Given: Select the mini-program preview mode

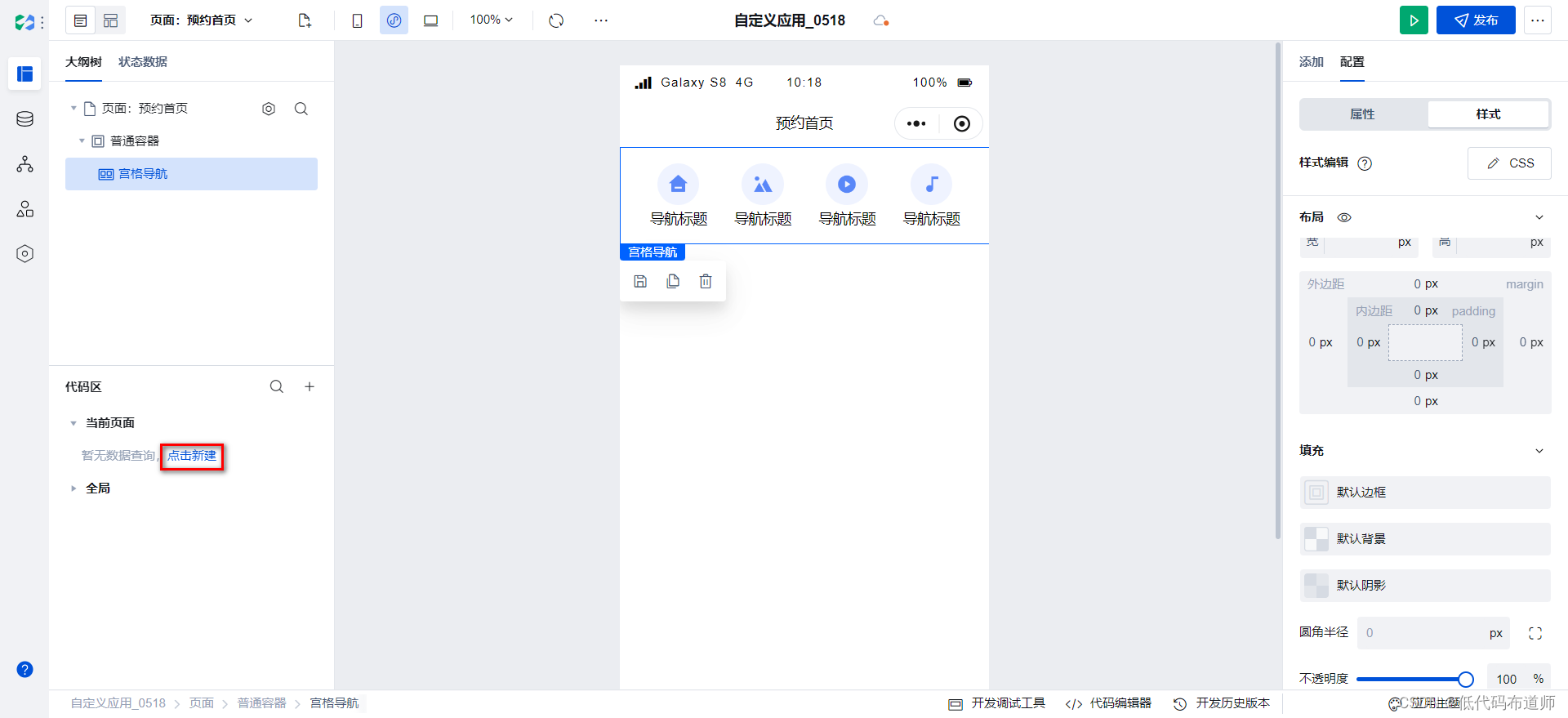Looking at the screenshot, I should click(x=394, y=20).
